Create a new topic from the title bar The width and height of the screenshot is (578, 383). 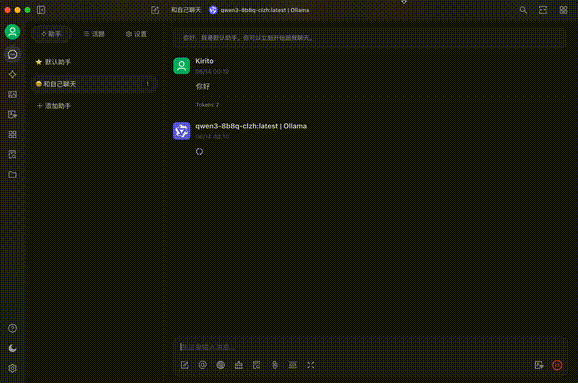155,10
